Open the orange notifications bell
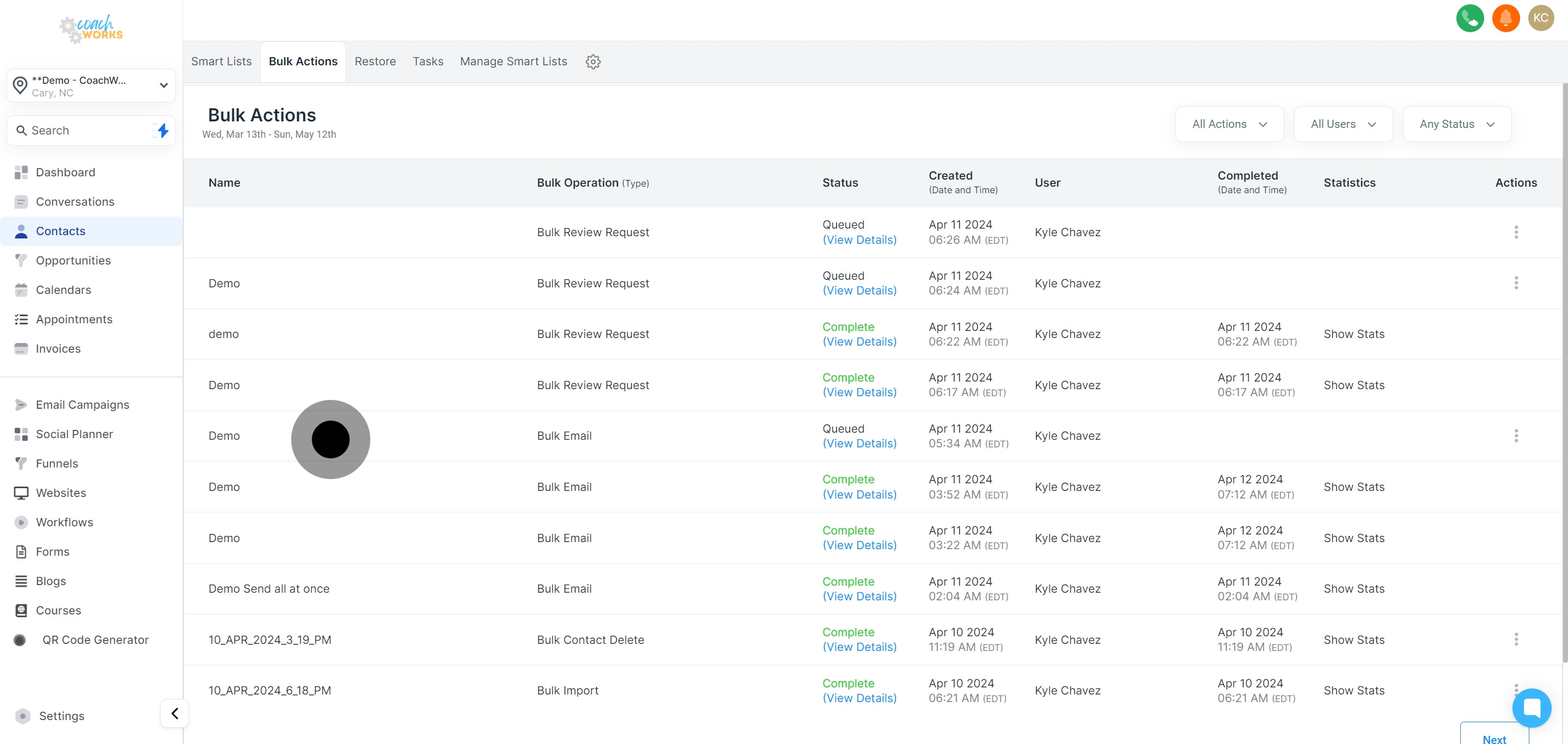 pyautogui.click(x=1505, y=17)
